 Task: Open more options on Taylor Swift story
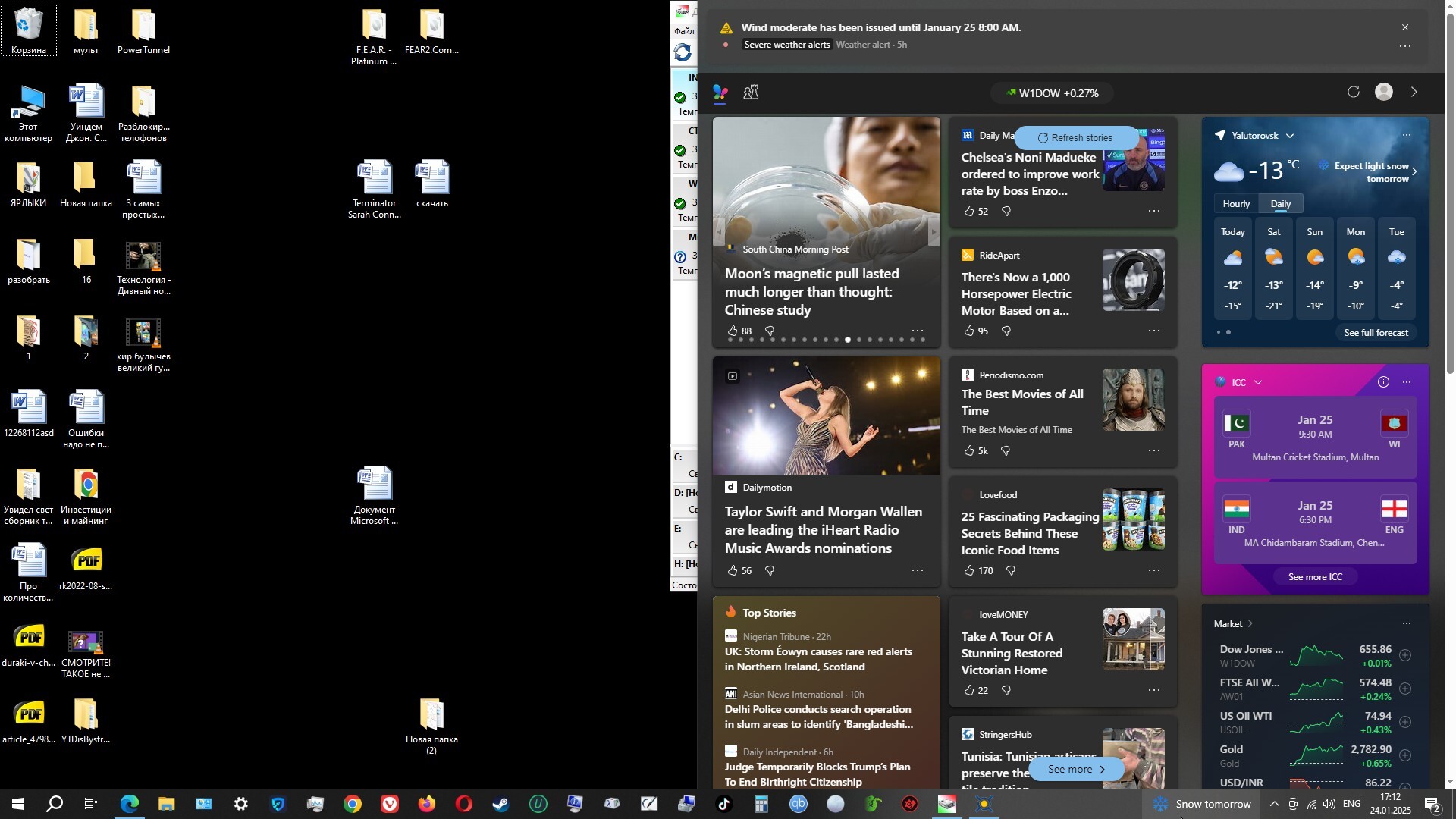918,571
